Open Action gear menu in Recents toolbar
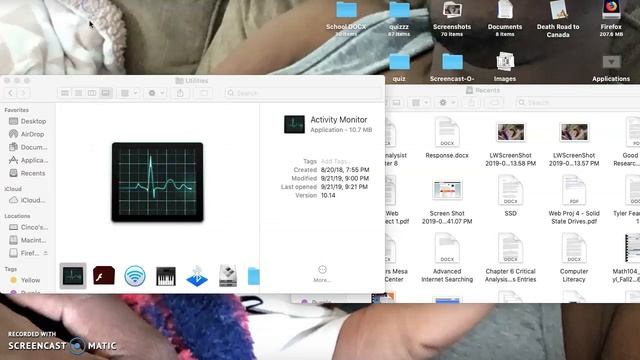Viewport: 640px width, 360px height. pos(447,102)
